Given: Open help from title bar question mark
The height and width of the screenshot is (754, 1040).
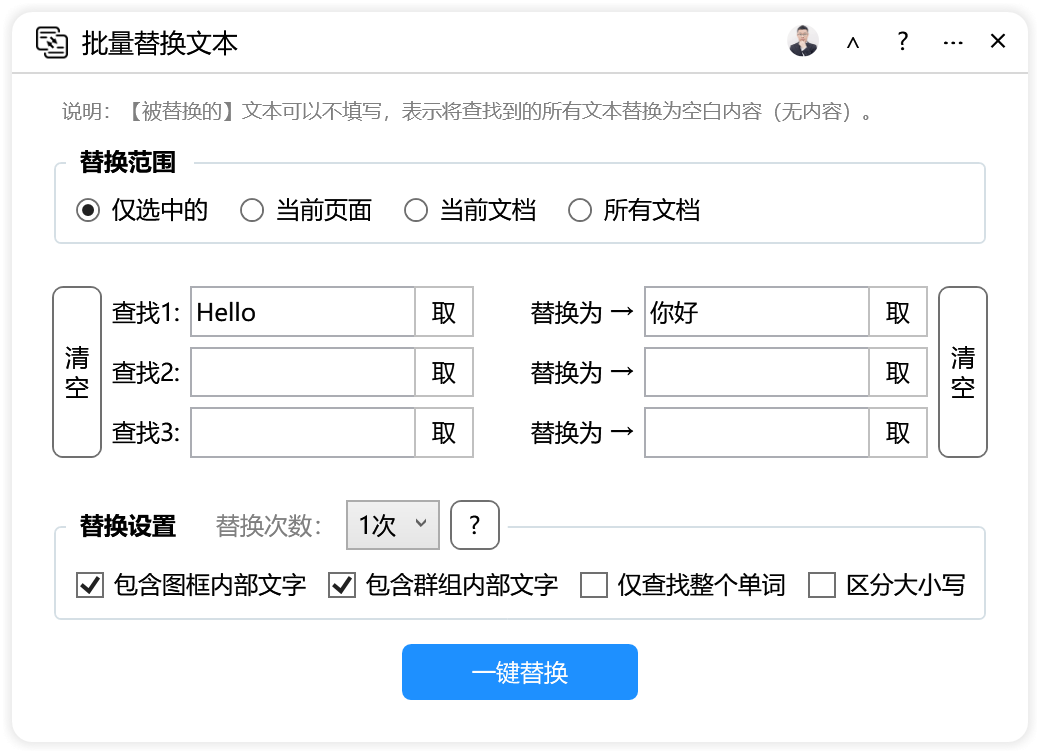Looking at the screenshot, I should point(902,42).
